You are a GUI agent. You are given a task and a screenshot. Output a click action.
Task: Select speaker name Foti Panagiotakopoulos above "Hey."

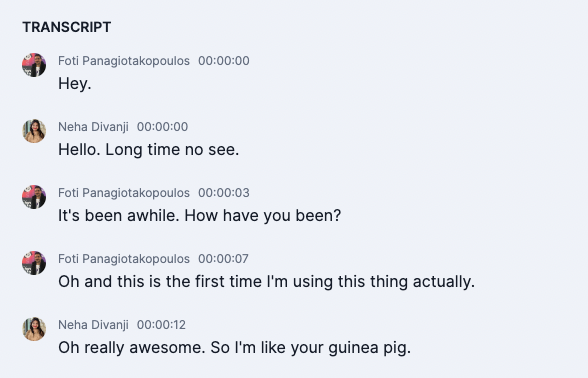(124, 61)
